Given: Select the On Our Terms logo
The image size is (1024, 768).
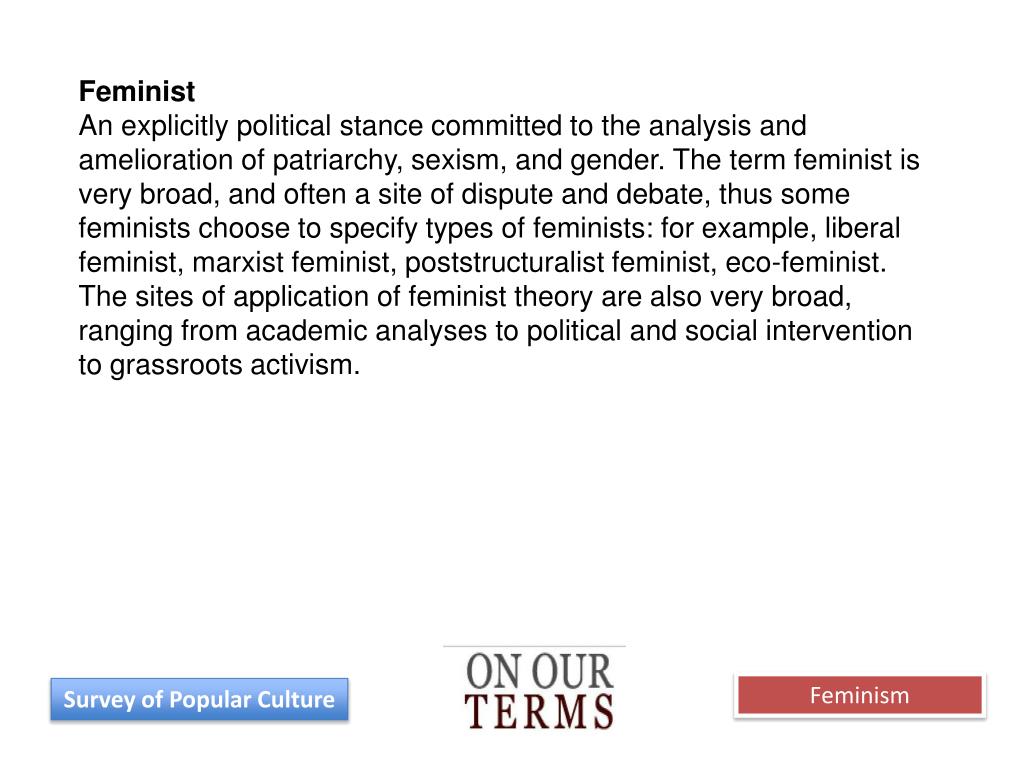Looking at the screenshot, I should point(539,690).
